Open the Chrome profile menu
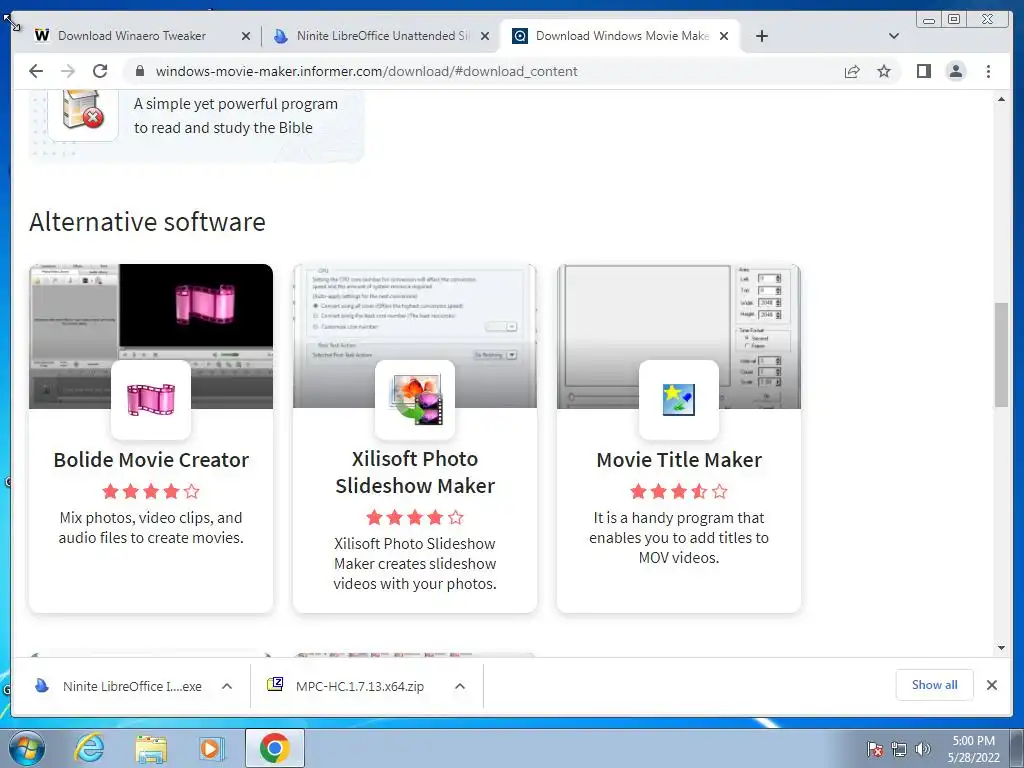The image size is (1024, 768). pyautogui.click(x=955, y=71)
